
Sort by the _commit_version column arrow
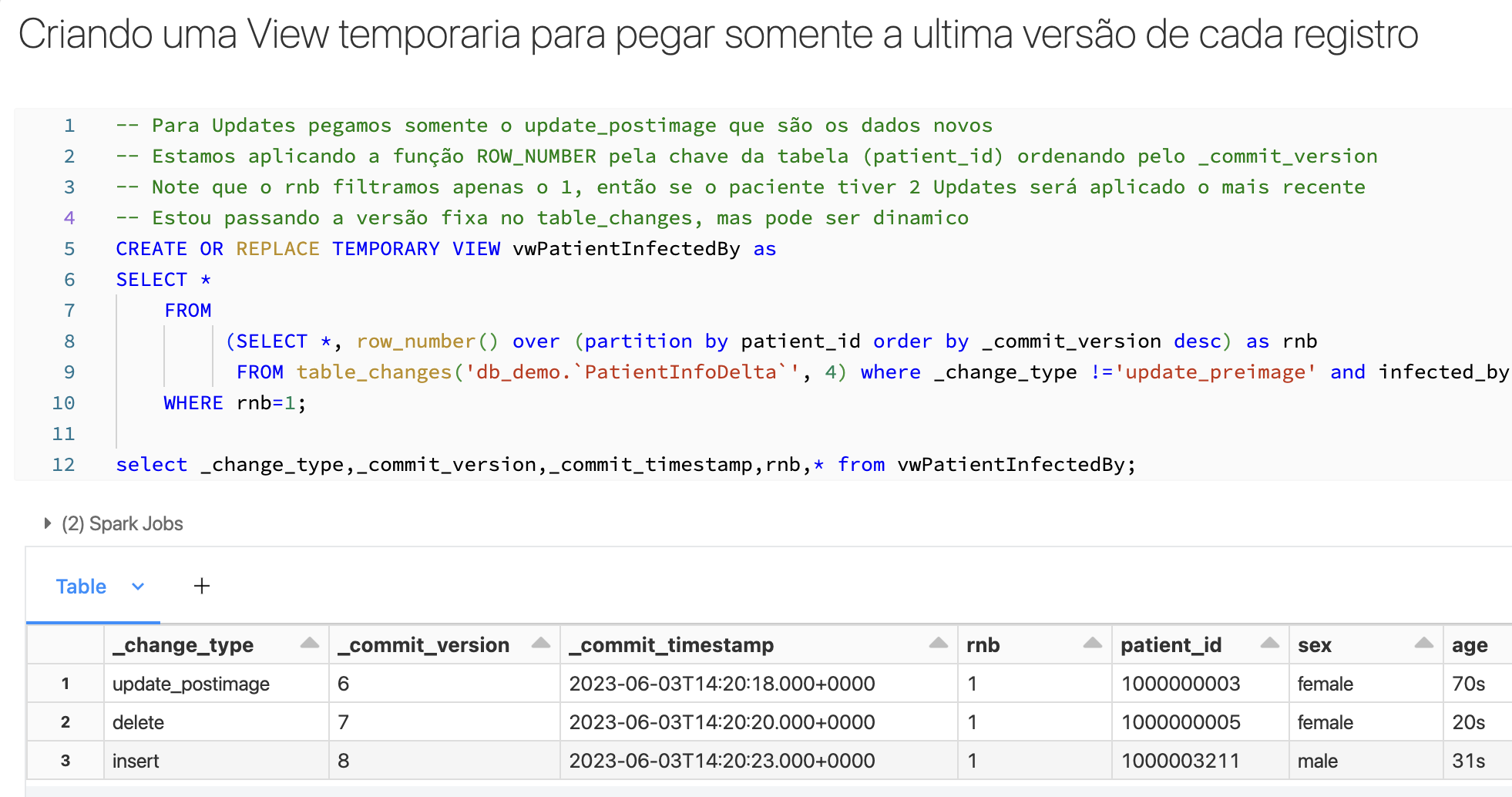541,643
